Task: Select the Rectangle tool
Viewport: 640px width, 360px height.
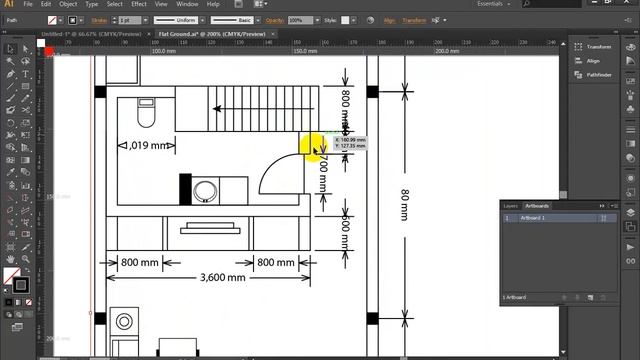Action: [x=25, y=86]
